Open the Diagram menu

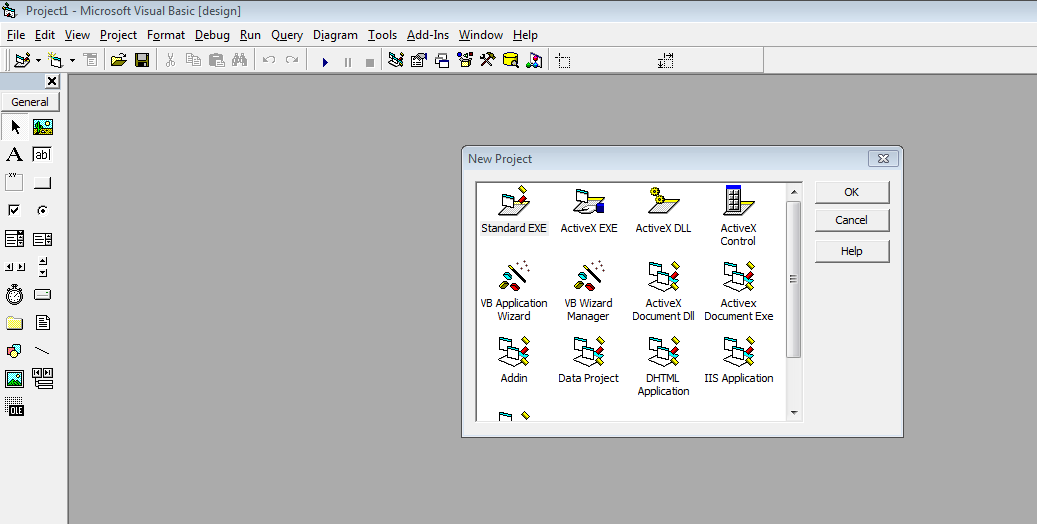pyautogui.click(x=335, y=35)
